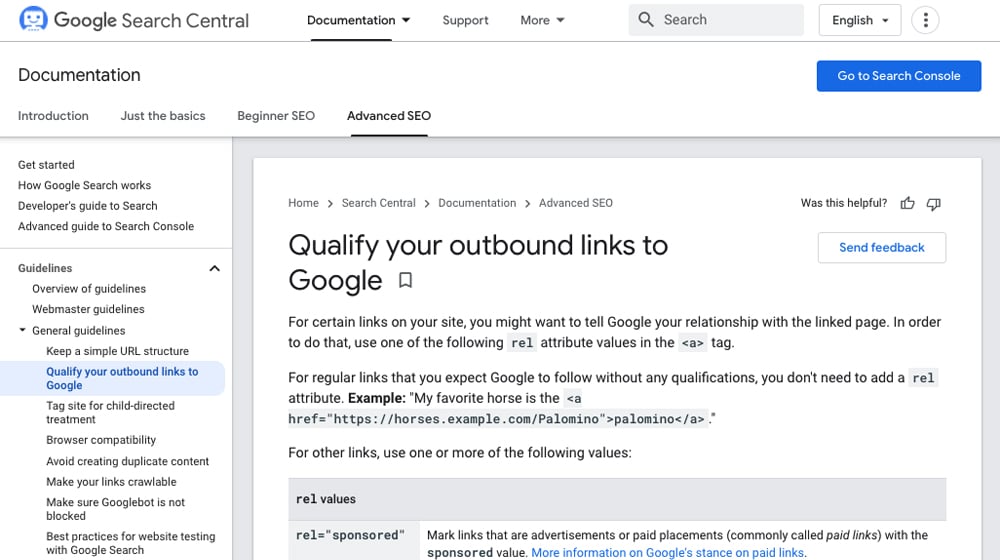Switch to the Introduction tab
Viewport: 1000px width, 560px height.
[53, 116]
